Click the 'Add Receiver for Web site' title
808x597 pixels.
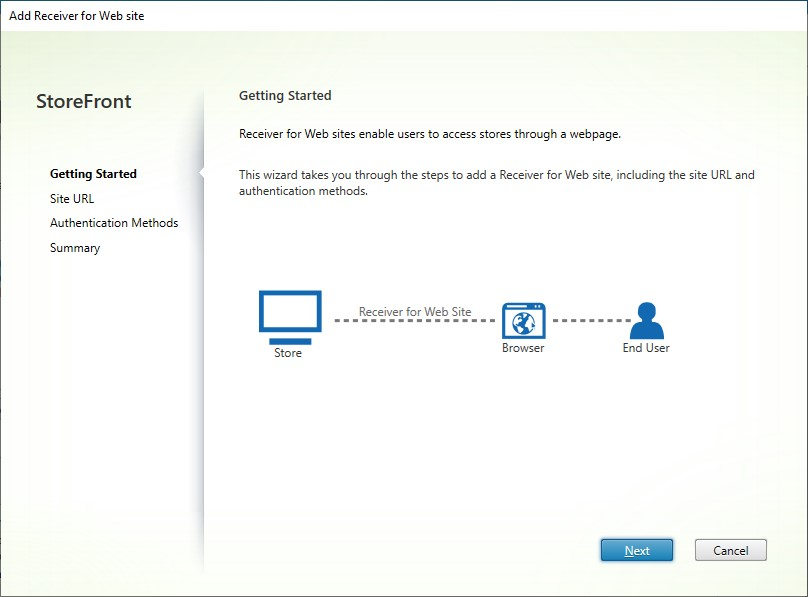(x=77, y=16)
